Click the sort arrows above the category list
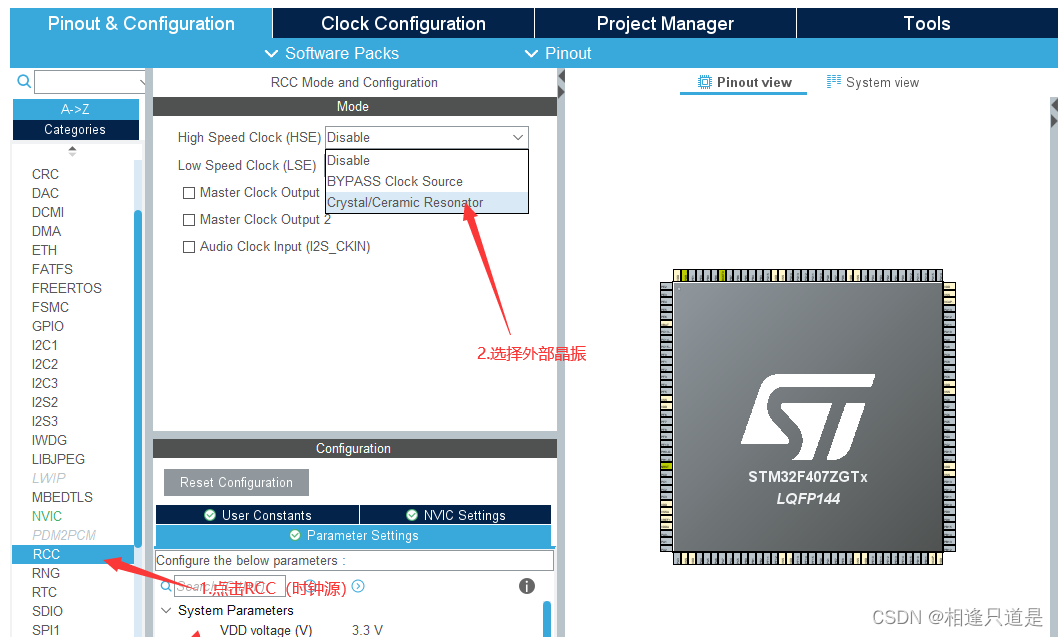 point(72,150)
